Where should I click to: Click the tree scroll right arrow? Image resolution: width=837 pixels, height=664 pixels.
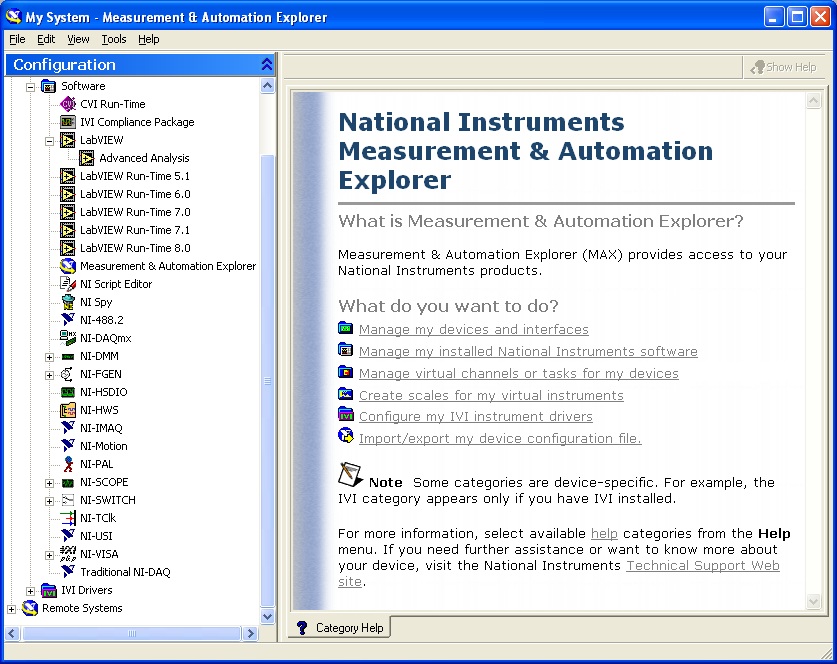pyautogui.click(x=250, y=634)
